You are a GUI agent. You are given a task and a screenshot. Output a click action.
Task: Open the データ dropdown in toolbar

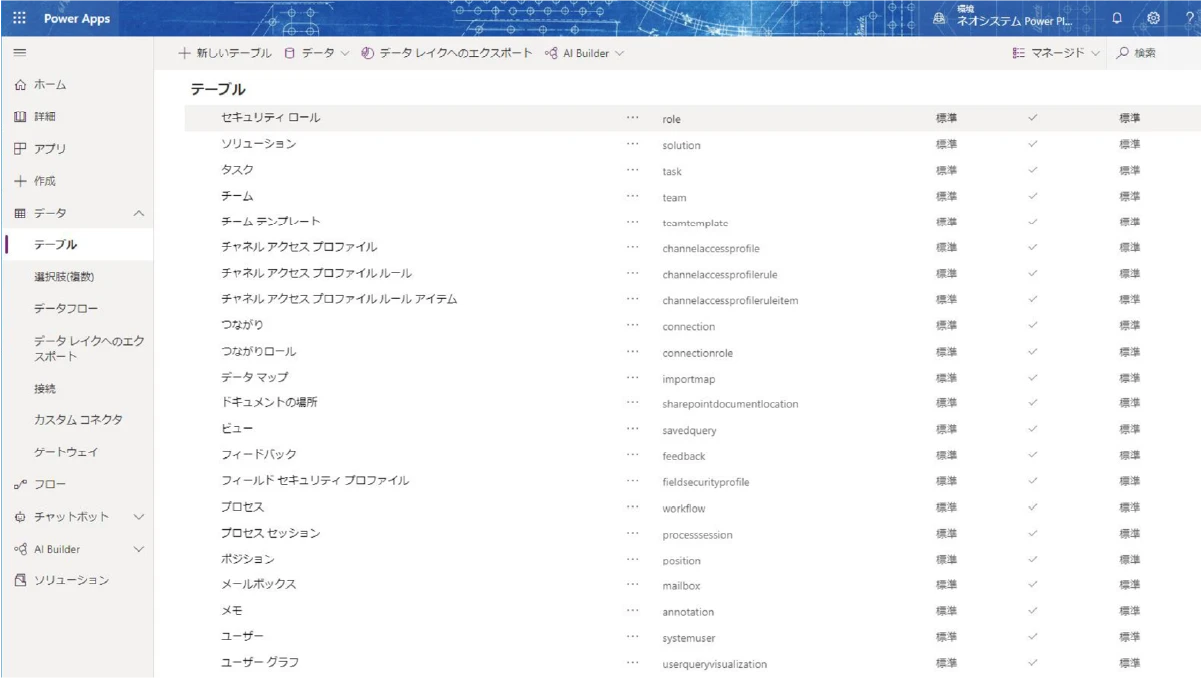point(317,53)
